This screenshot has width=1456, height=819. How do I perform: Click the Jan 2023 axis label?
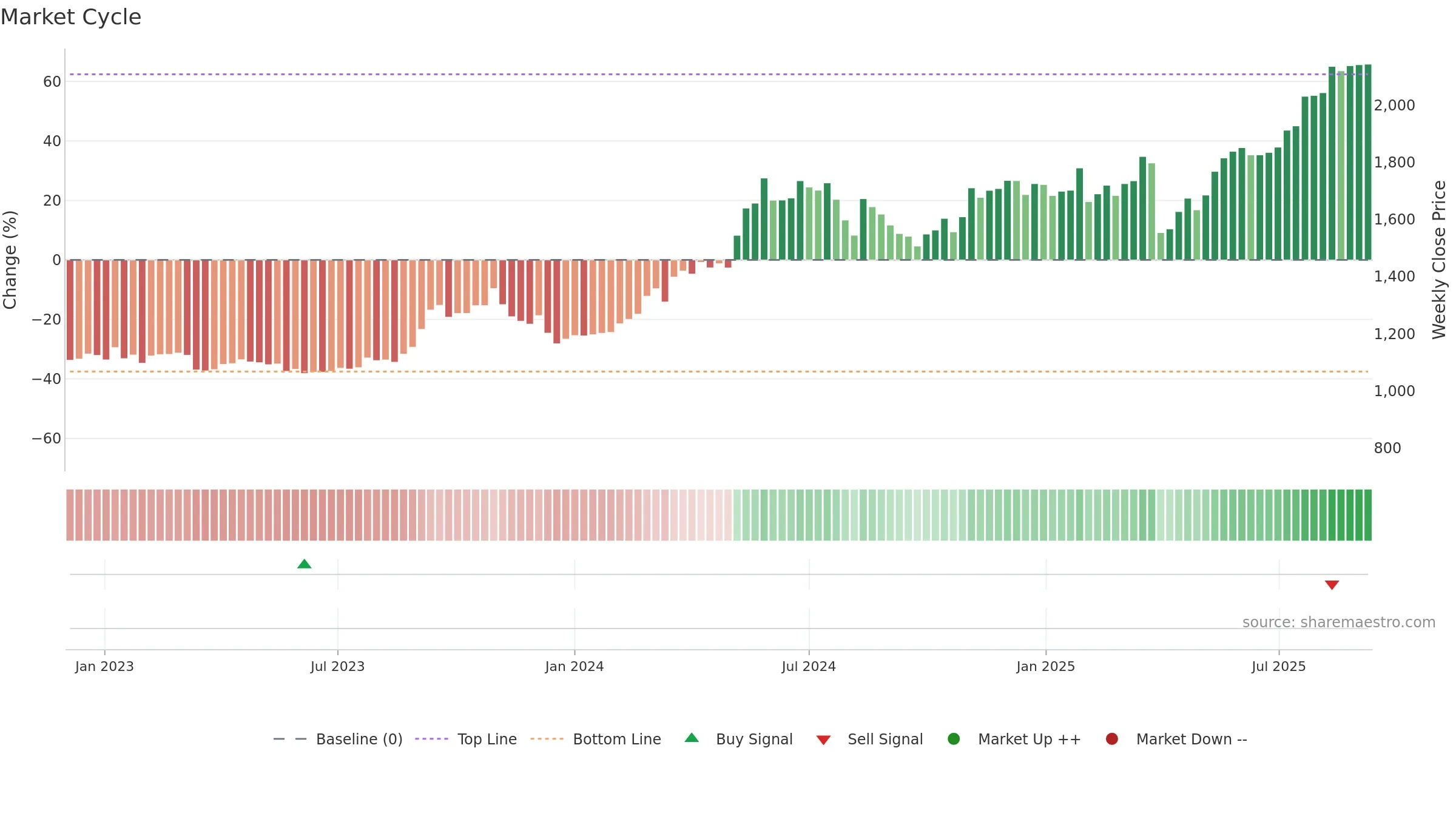pyautogui.click(x=104, y=667)
